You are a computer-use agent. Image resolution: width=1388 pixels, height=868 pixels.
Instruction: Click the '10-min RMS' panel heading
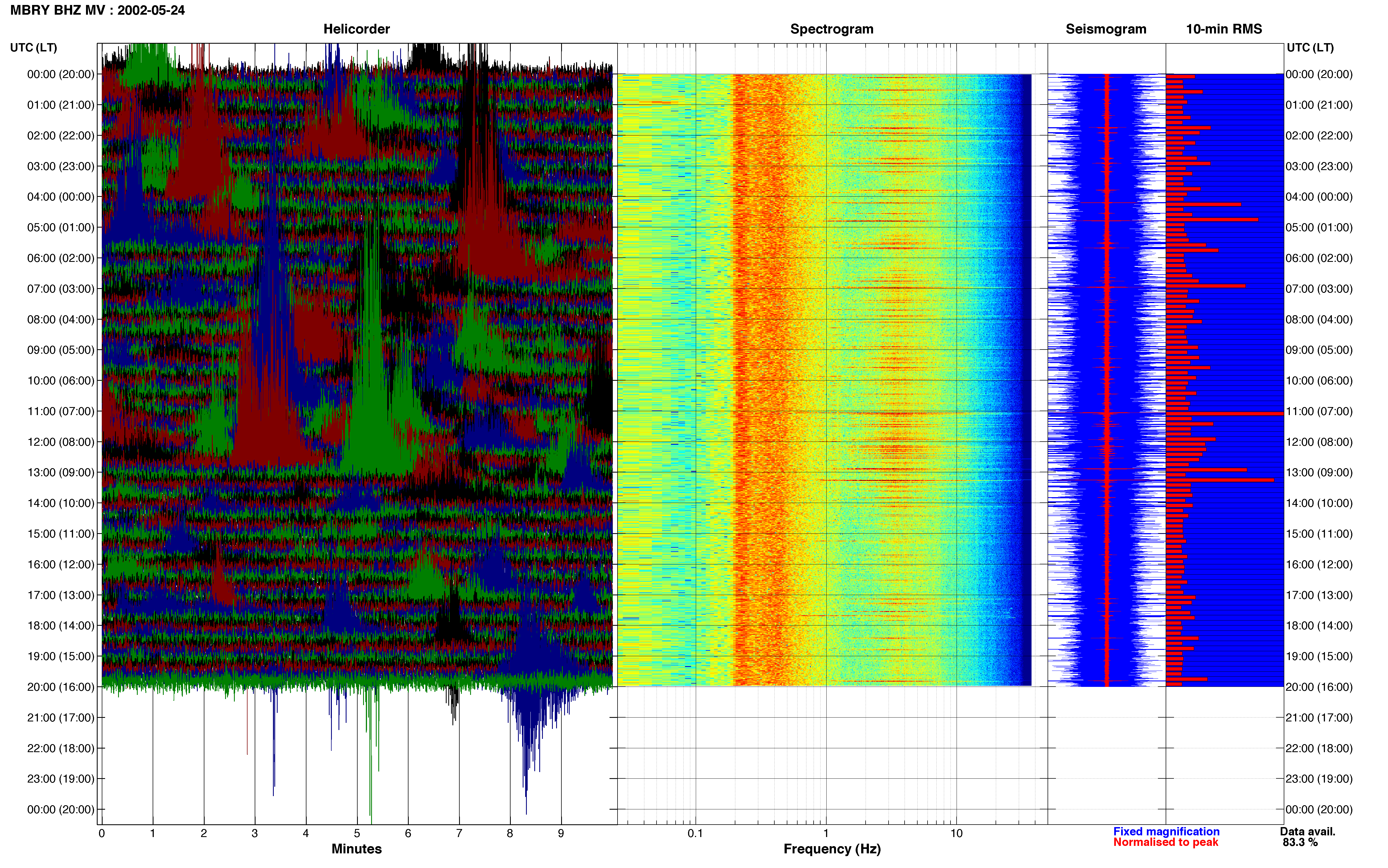(x=1224, y=29)
